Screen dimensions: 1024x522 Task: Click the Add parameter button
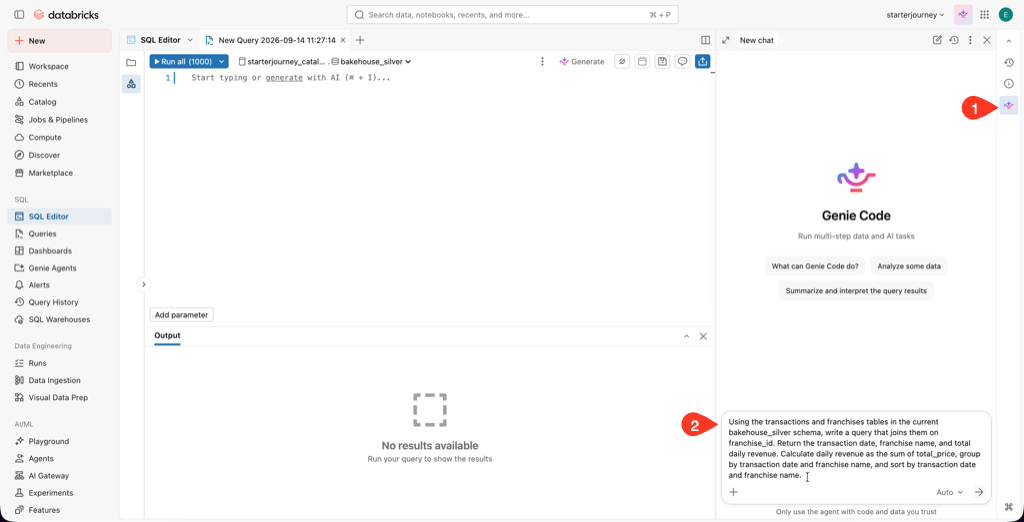click(x=182, y=315)
